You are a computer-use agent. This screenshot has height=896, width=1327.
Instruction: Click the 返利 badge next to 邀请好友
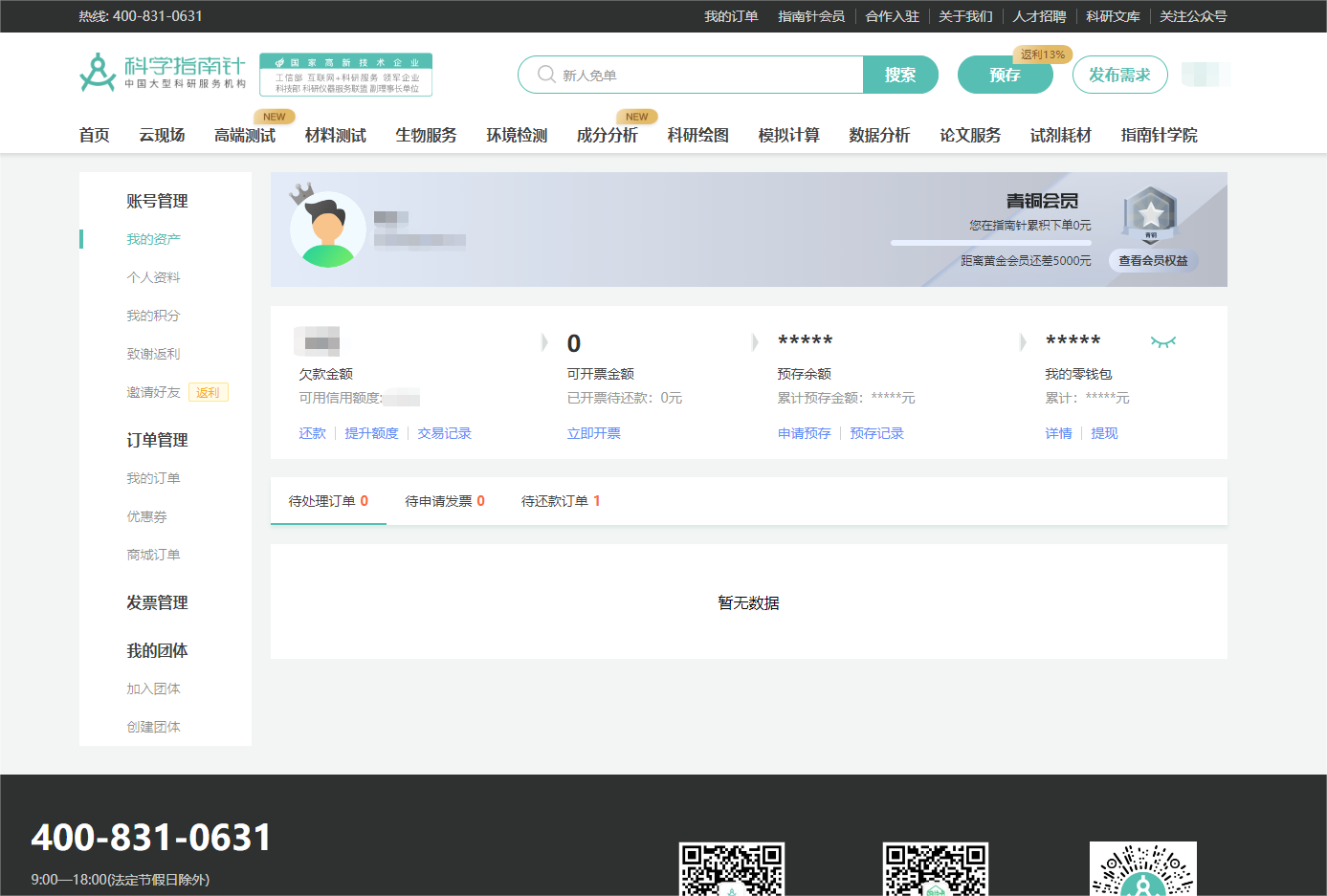click(209, 392)
